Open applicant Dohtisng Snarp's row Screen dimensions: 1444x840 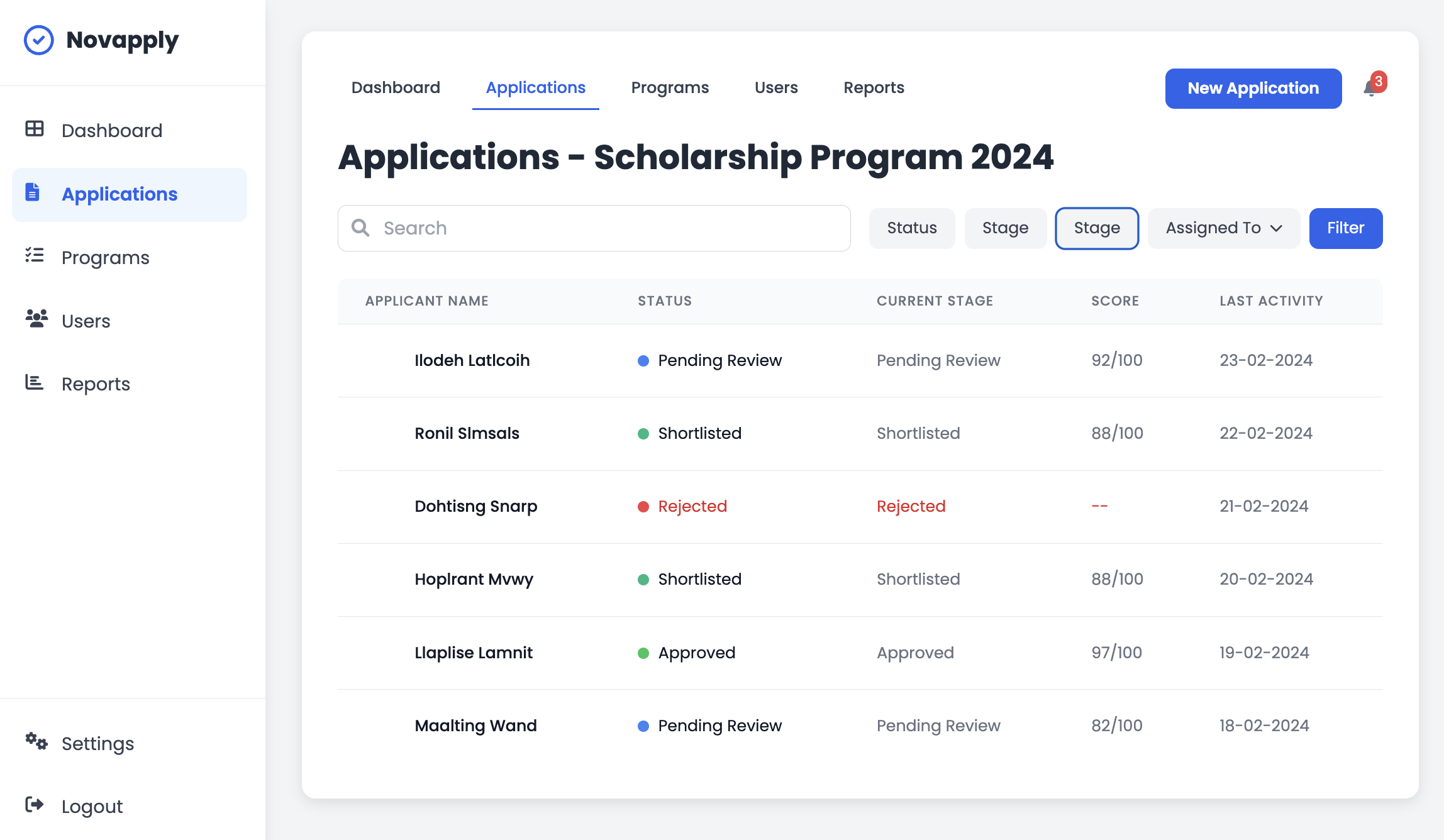475,506
